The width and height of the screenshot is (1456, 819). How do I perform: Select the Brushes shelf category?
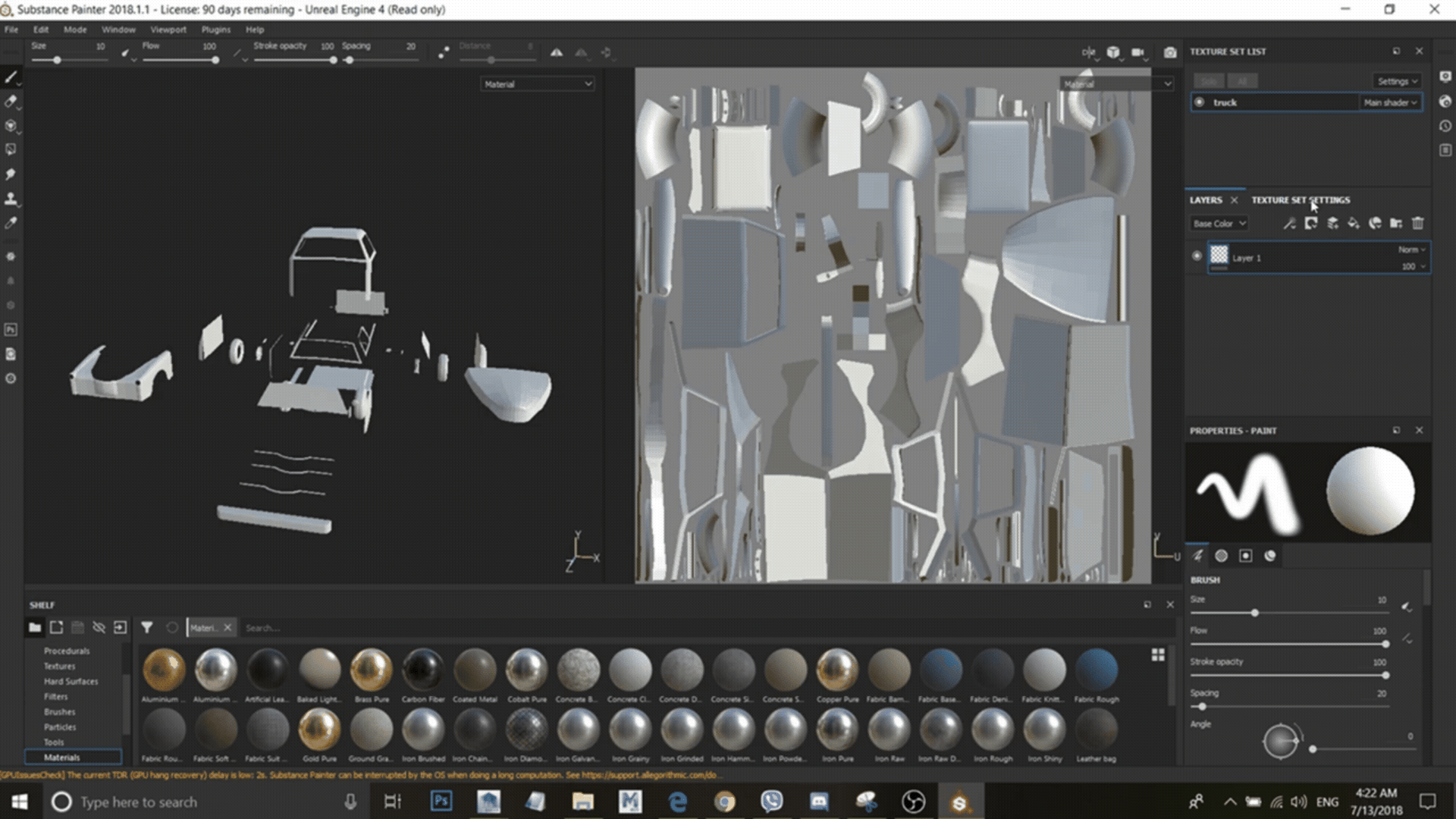[x=59, y=711]
